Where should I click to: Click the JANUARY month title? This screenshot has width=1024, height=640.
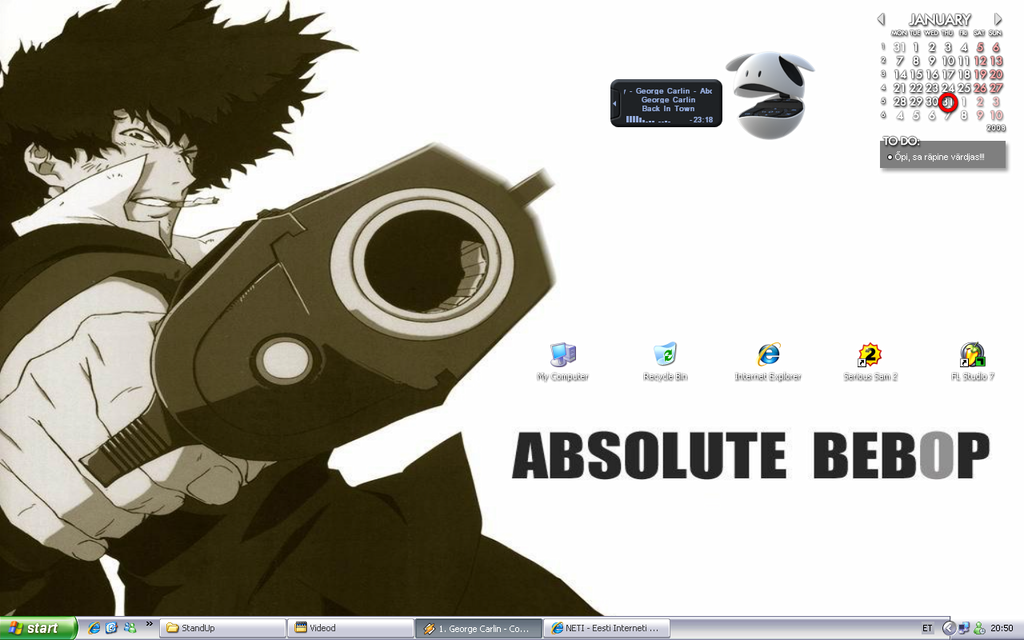(940, 20)
